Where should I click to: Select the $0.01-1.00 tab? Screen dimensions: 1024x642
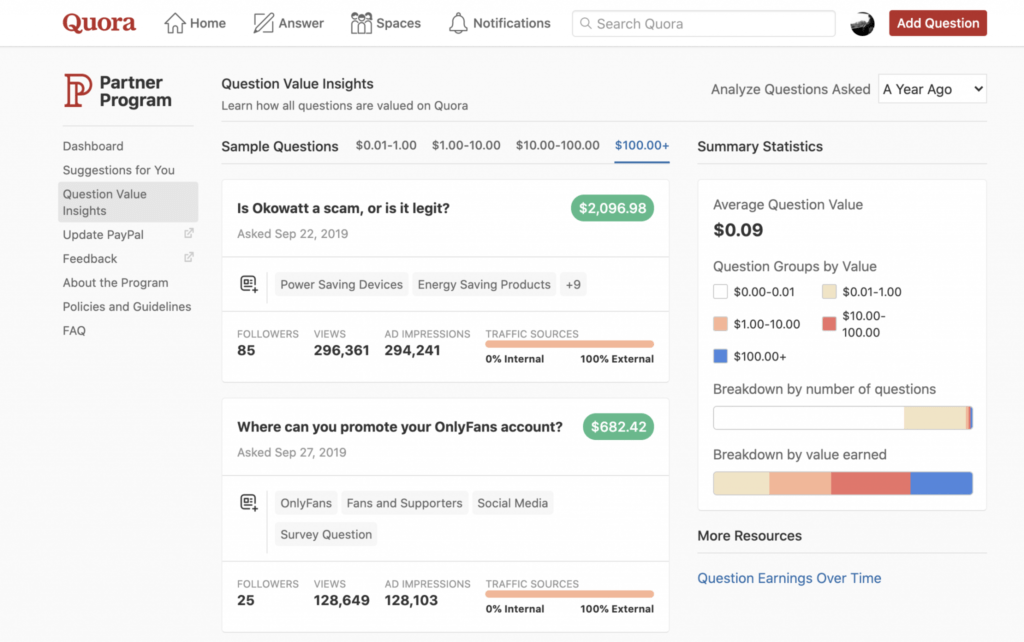pyautogui.click(x=386, y=145)
